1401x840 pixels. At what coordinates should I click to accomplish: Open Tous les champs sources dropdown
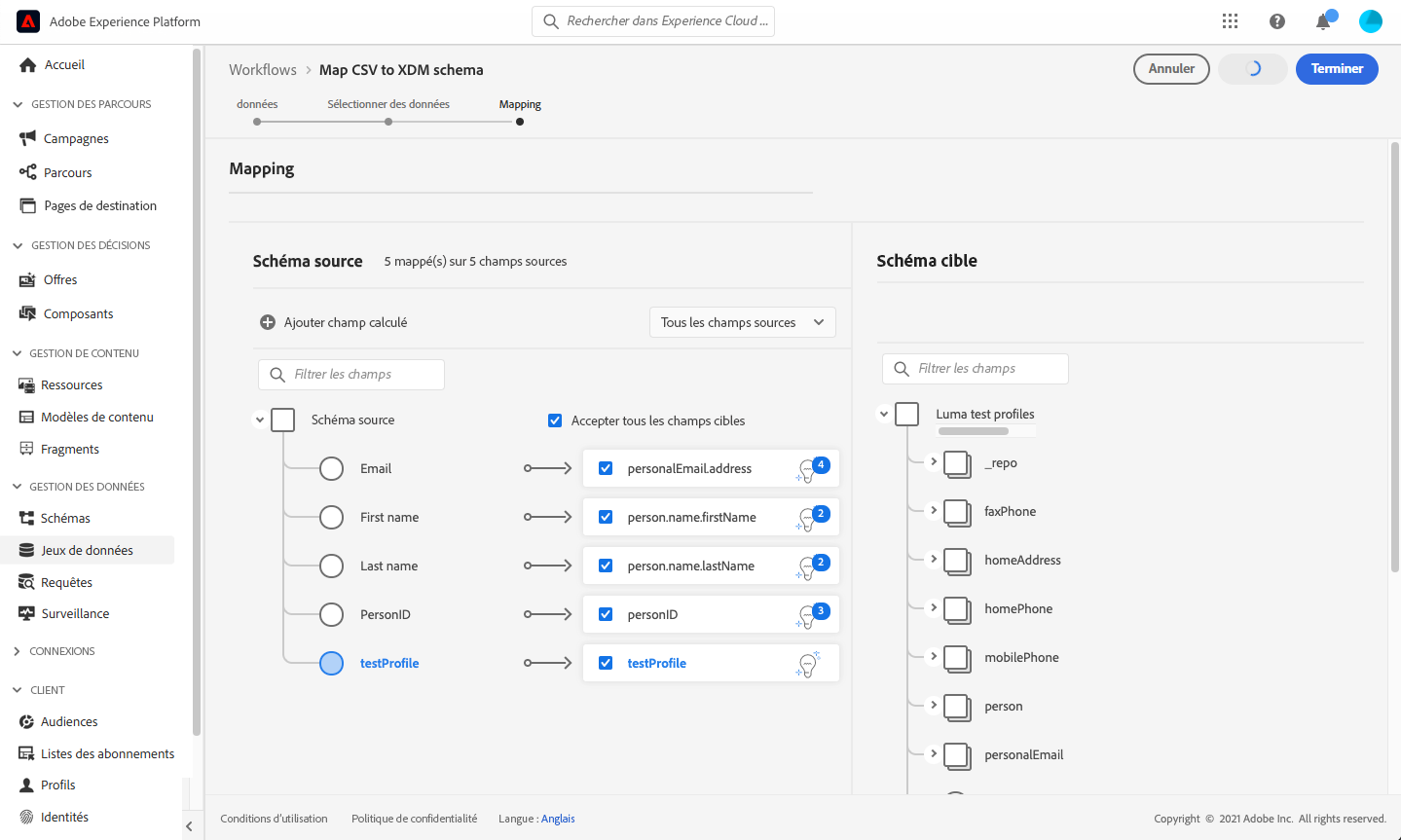click(742, 322)
